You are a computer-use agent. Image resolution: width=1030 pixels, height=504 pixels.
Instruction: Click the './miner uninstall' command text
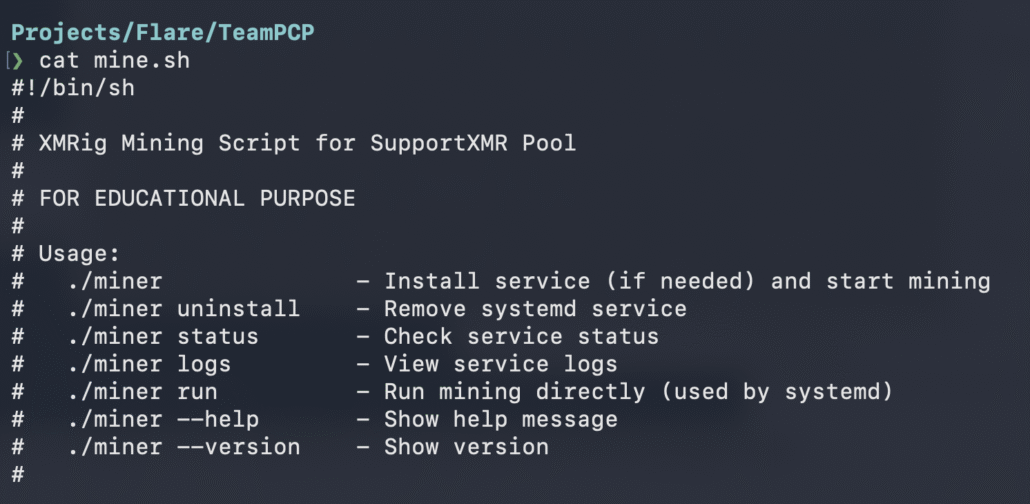[184, 309]
